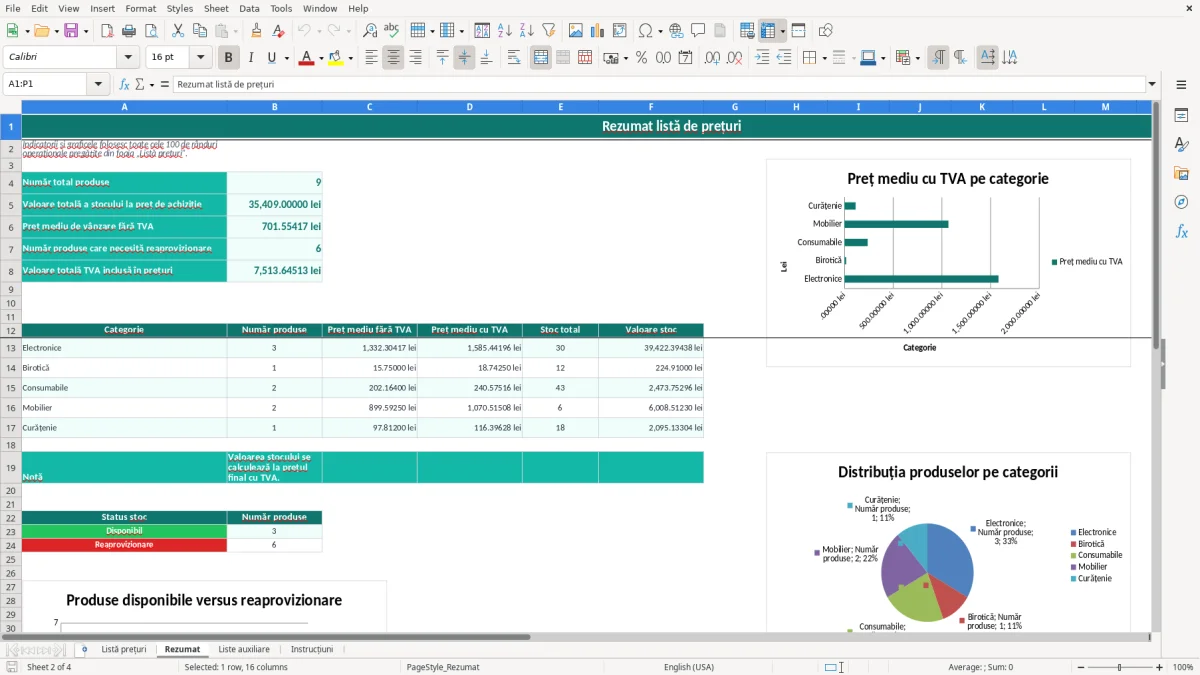Insert Hyperlink globe icon
The image size is (1200, 675).
tap(676, 31)
